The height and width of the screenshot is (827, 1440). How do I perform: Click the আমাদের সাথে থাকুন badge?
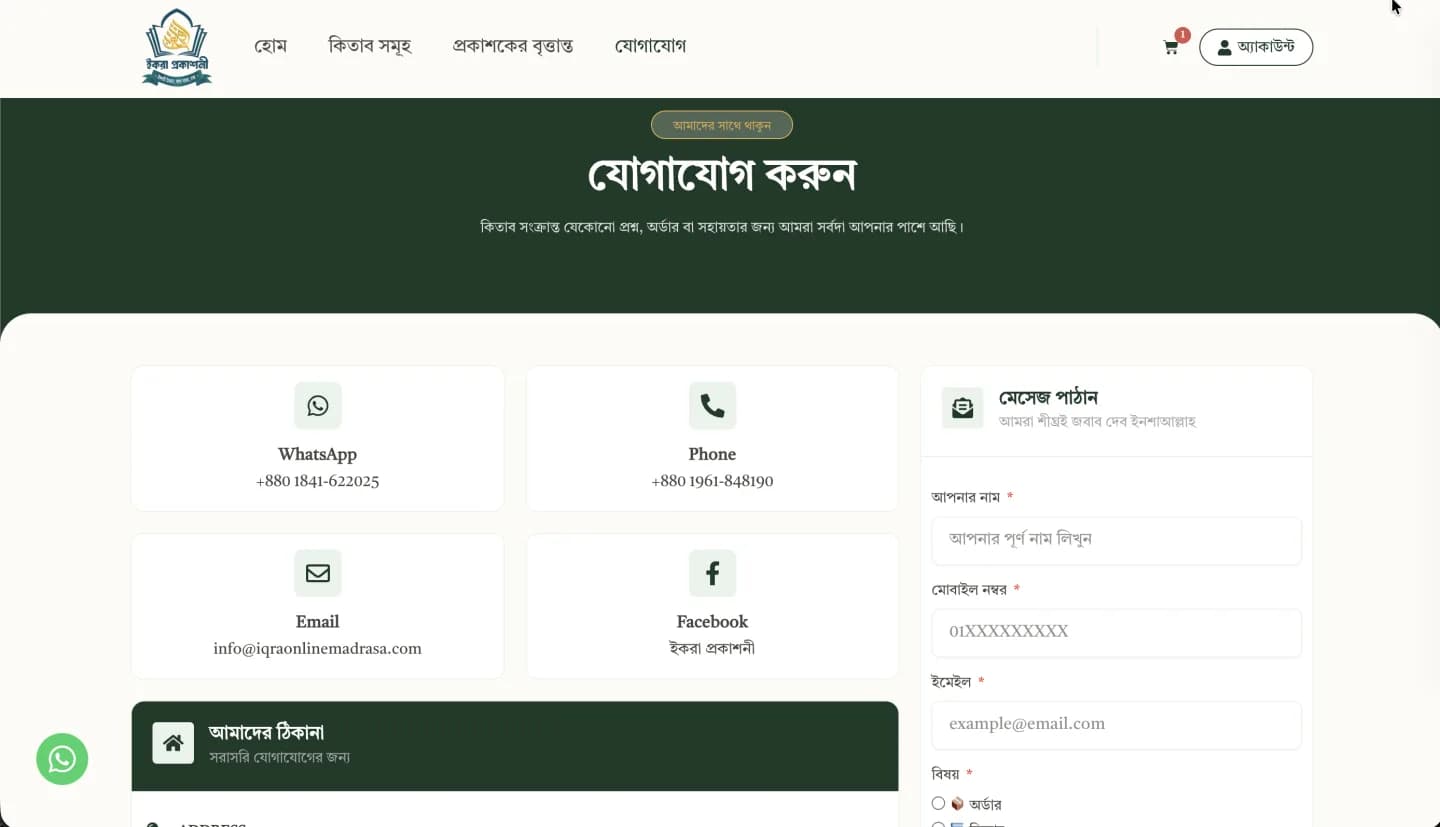[x=722, y=125]
